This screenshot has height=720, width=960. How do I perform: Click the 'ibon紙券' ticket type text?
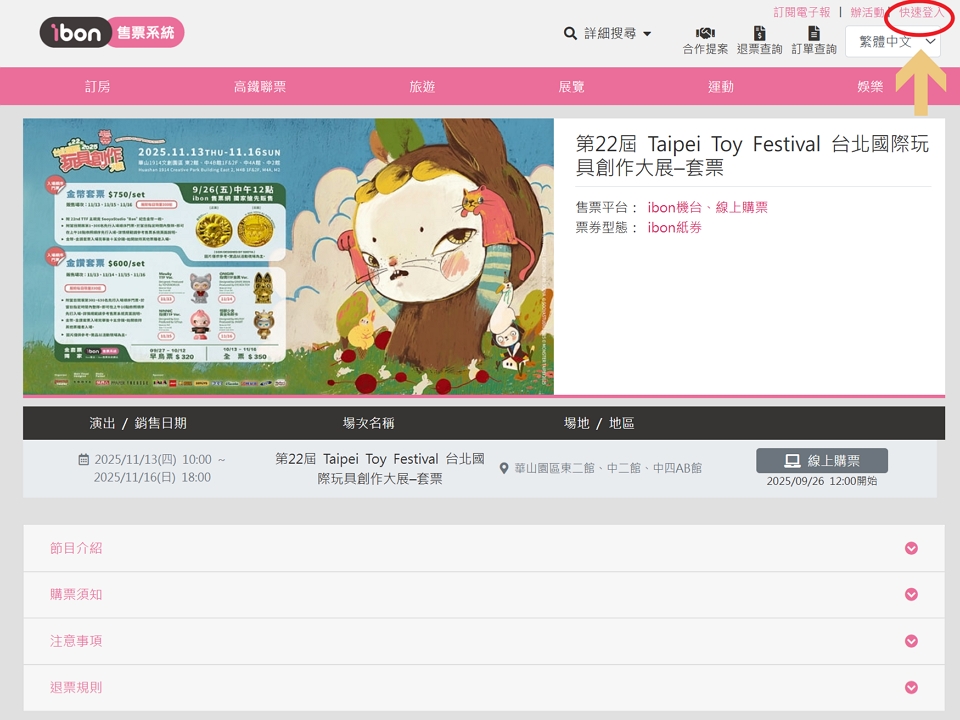(674, 228)
